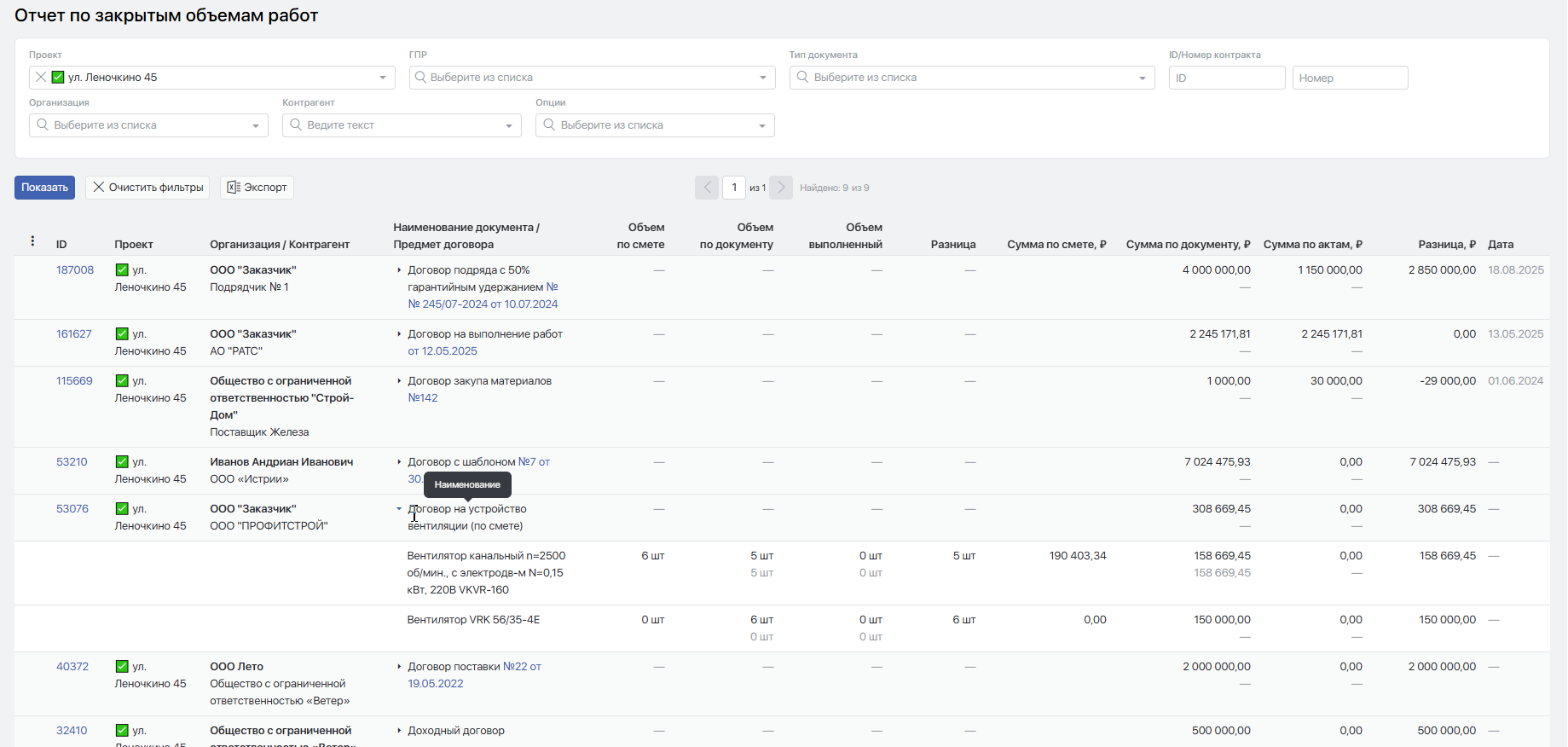The height and width of the screenshot is (747, 1568).
Task: Click the search icon in Контрагент field
Action: coord(296,125)
